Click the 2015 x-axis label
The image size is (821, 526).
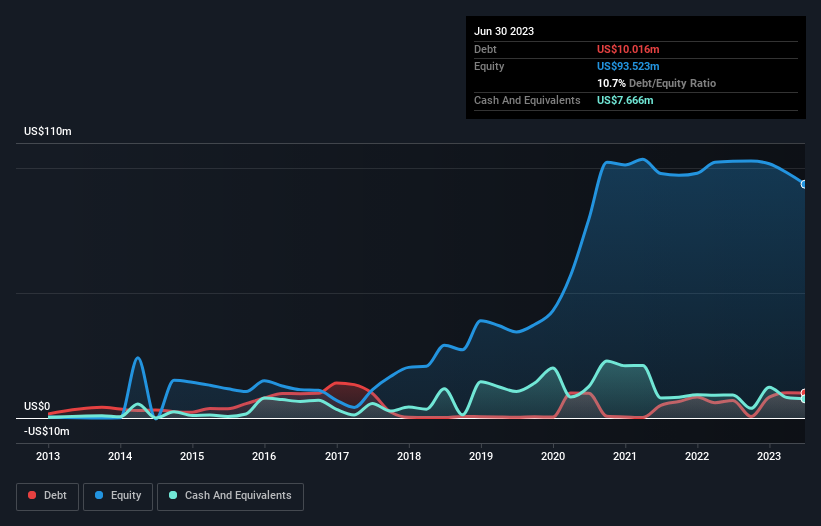[192, 456]
